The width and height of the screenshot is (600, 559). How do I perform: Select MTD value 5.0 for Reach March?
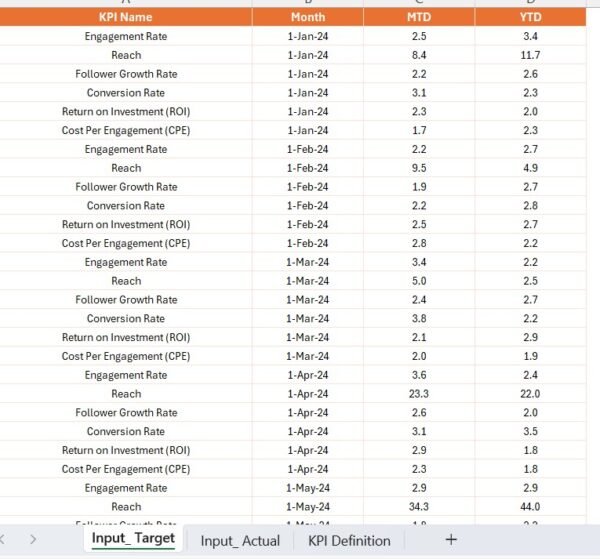[419, 281]
